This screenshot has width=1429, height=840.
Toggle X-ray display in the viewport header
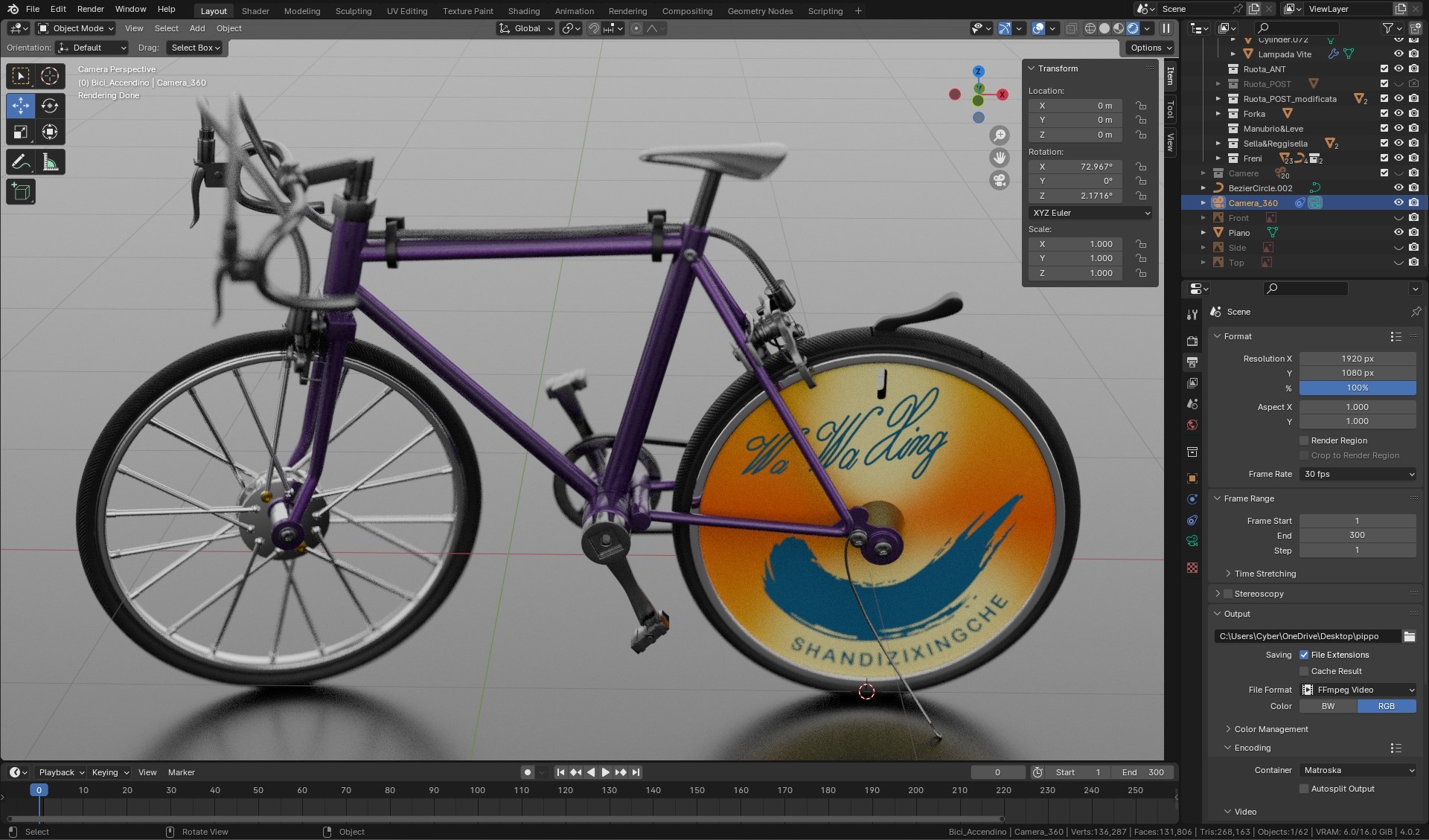point(1071,28)
